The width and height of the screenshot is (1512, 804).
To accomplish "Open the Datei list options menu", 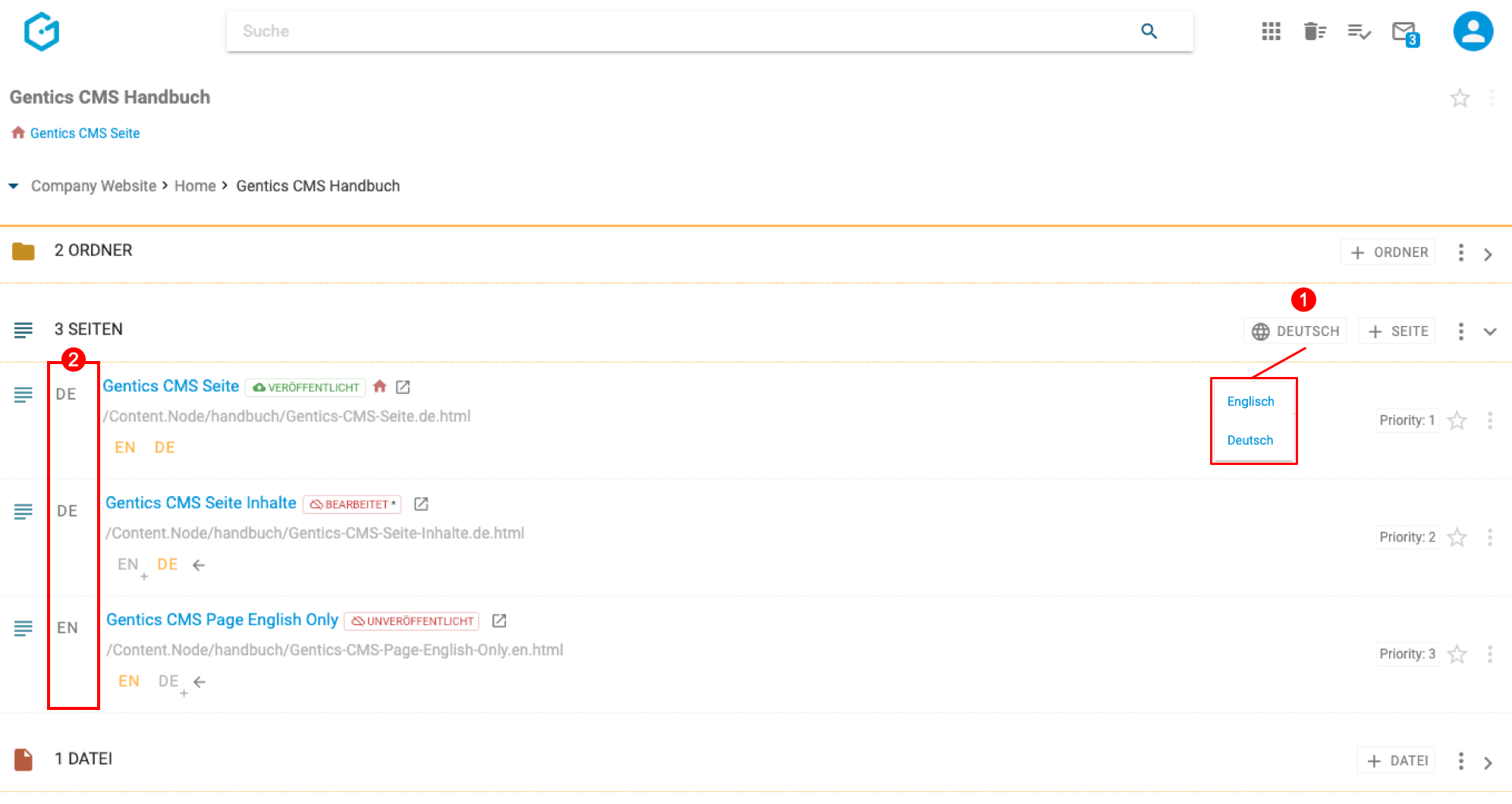I will pos(1460,761).
